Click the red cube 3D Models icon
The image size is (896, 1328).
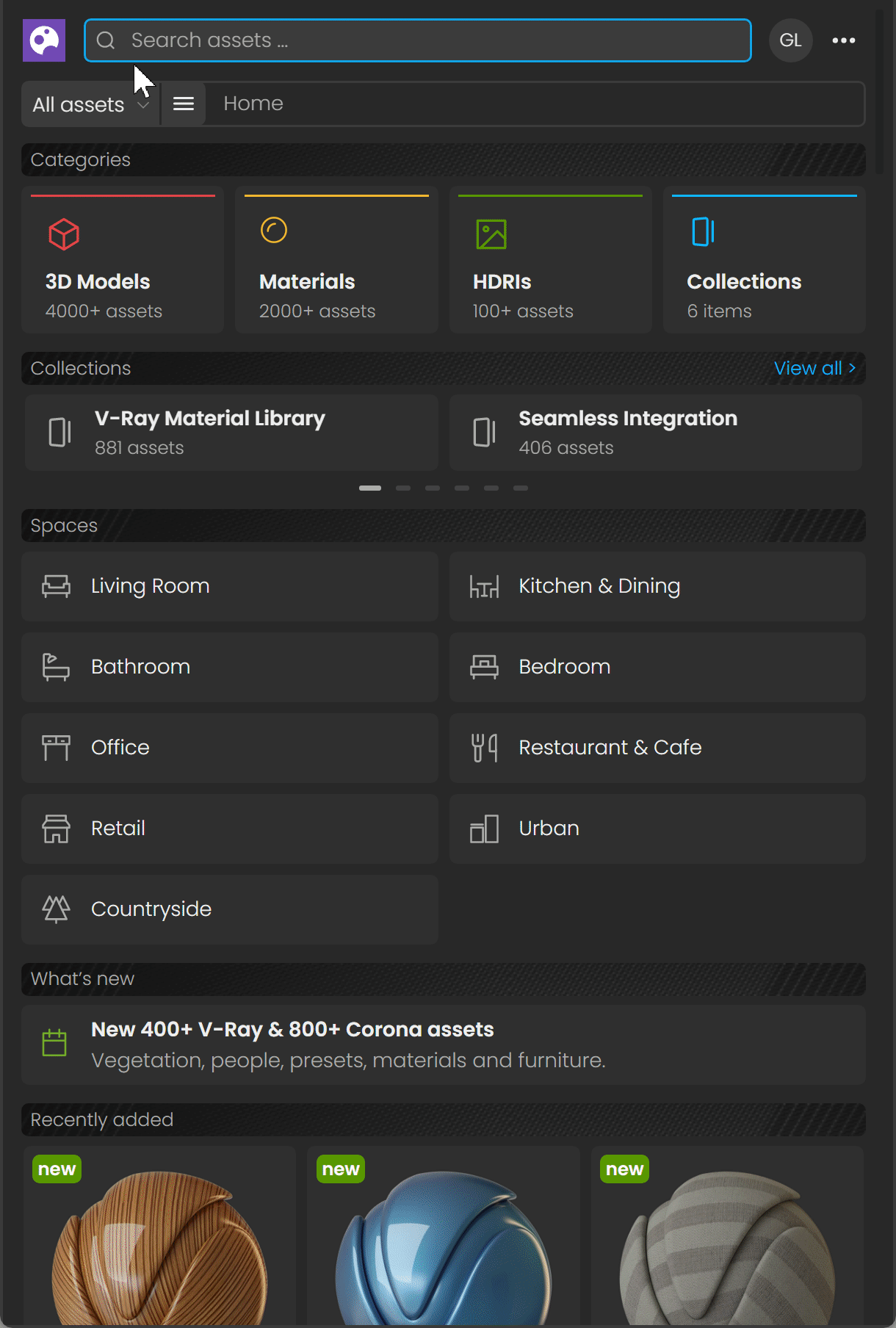(64, 234)
